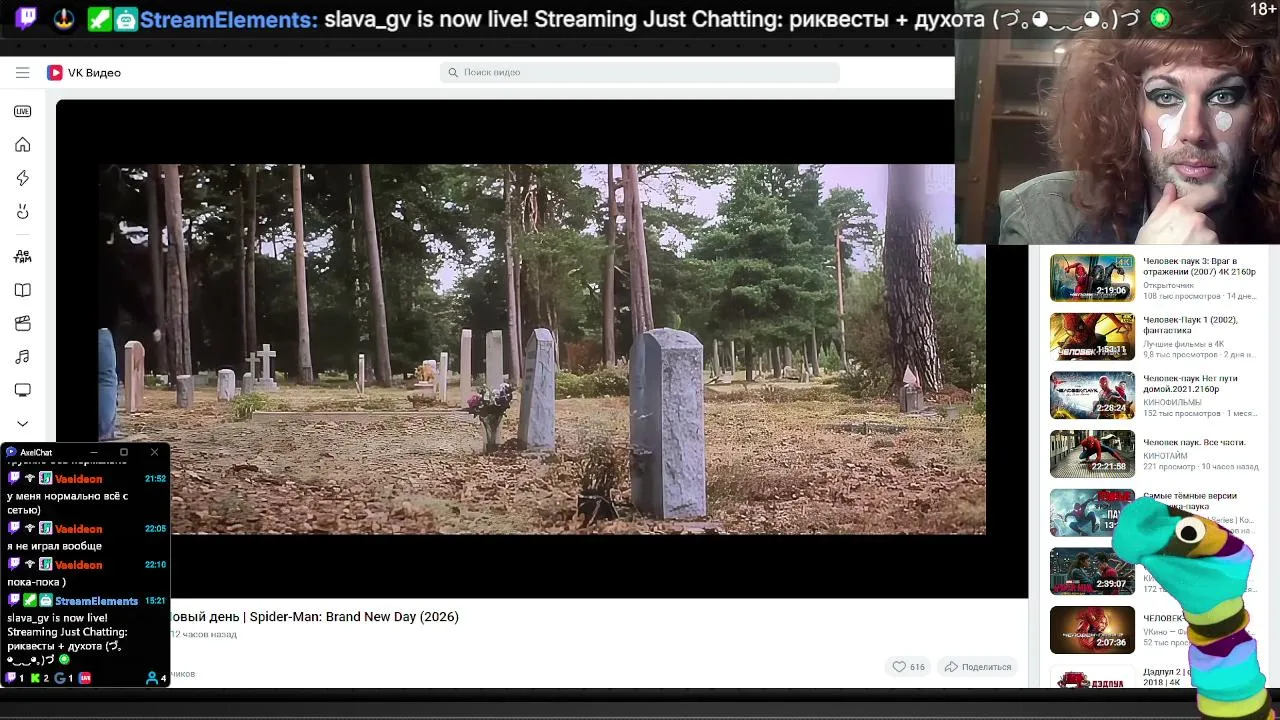The height and width of the screenshot is (720, 1280).
Task: Open the TV screen sidebar section
Action: [x=22, y=390]
